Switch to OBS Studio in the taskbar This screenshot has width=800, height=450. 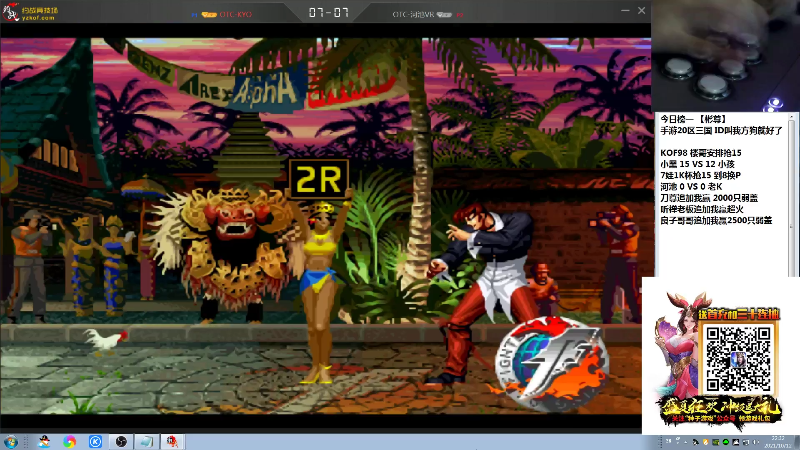coord(121,442)
